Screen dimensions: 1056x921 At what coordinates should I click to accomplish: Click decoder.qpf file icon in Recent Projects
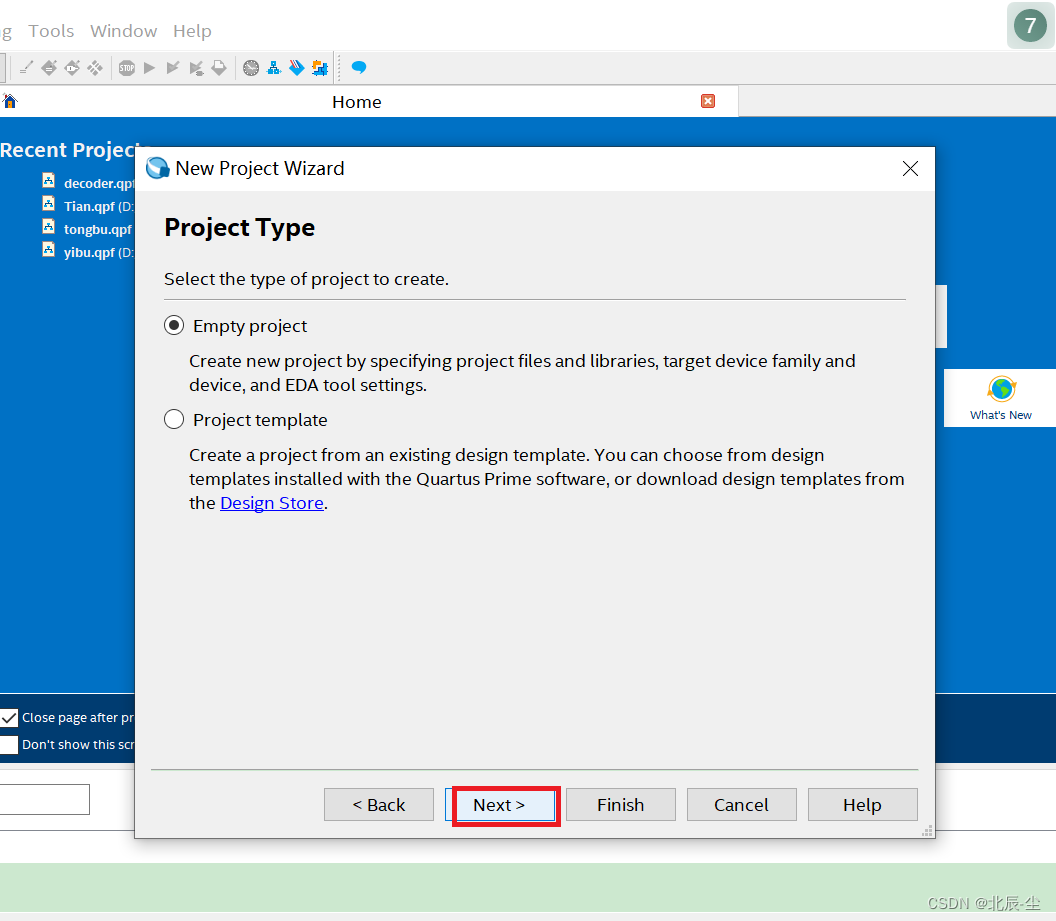[x=48, y=180]
